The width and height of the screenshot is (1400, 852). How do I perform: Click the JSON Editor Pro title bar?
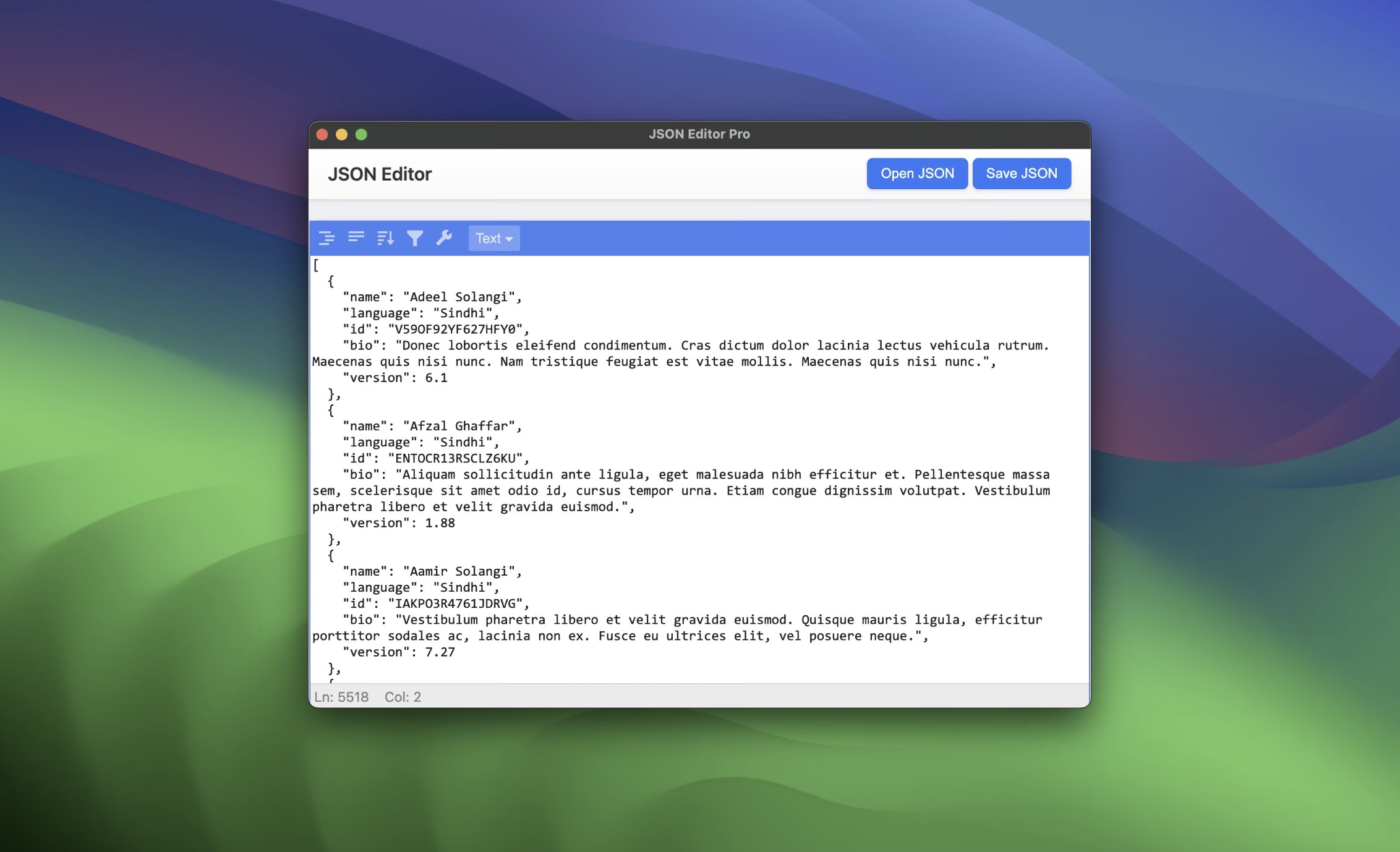pyautogui.click(x=699, y=134)
